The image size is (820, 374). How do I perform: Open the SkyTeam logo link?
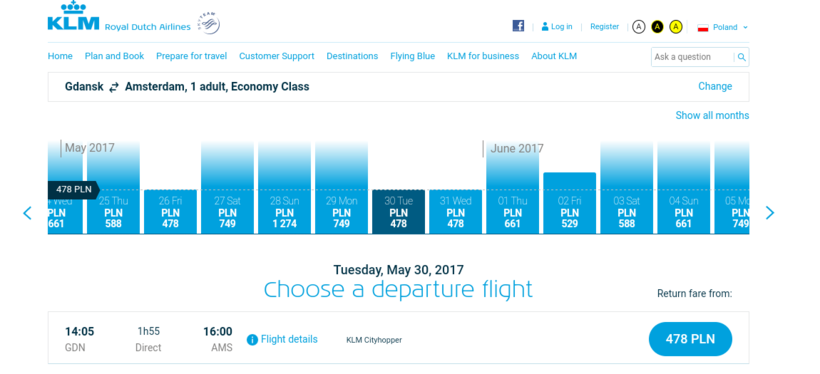[x=209, y=24]
